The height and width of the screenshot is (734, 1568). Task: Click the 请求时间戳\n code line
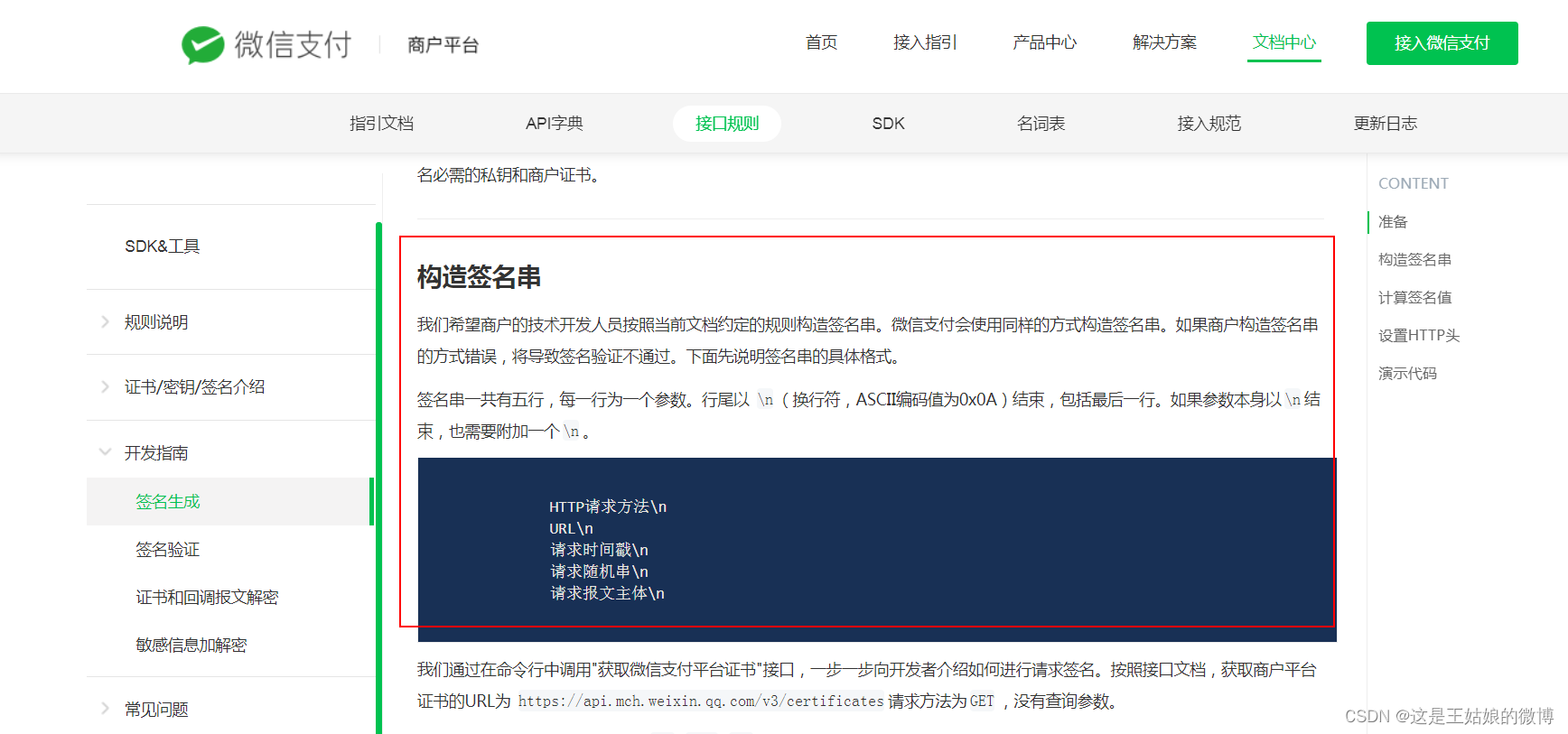[600, 550]
